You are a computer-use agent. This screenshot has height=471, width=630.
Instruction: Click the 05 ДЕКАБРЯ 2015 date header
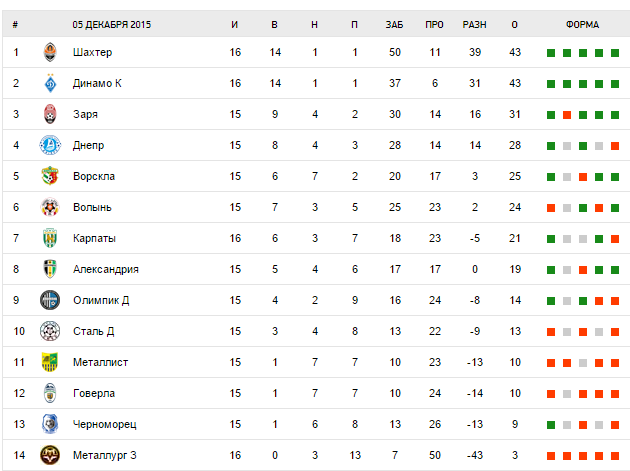click(112, 25)
